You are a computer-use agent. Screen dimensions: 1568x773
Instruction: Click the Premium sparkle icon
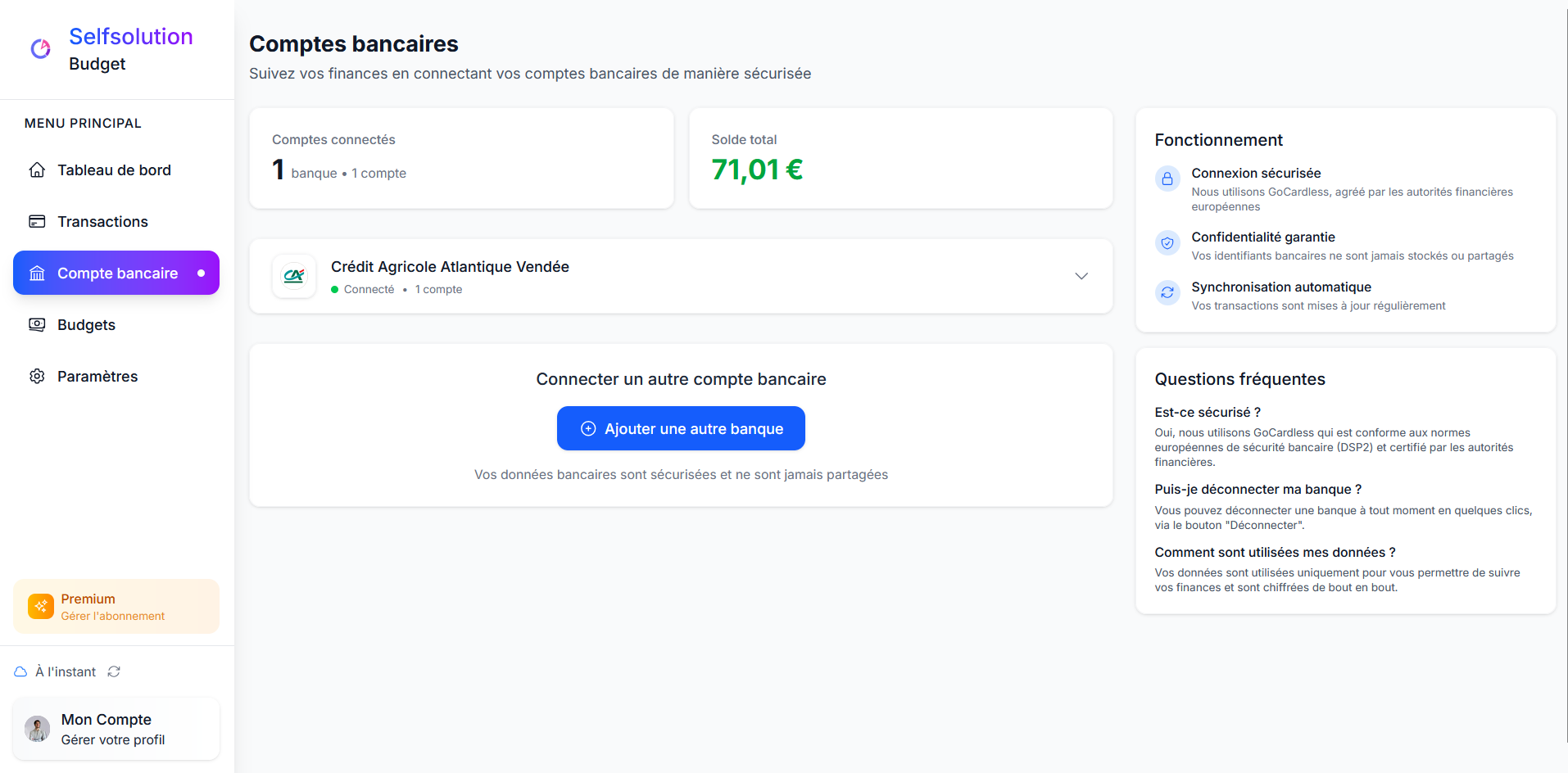(x=41, y=607)
